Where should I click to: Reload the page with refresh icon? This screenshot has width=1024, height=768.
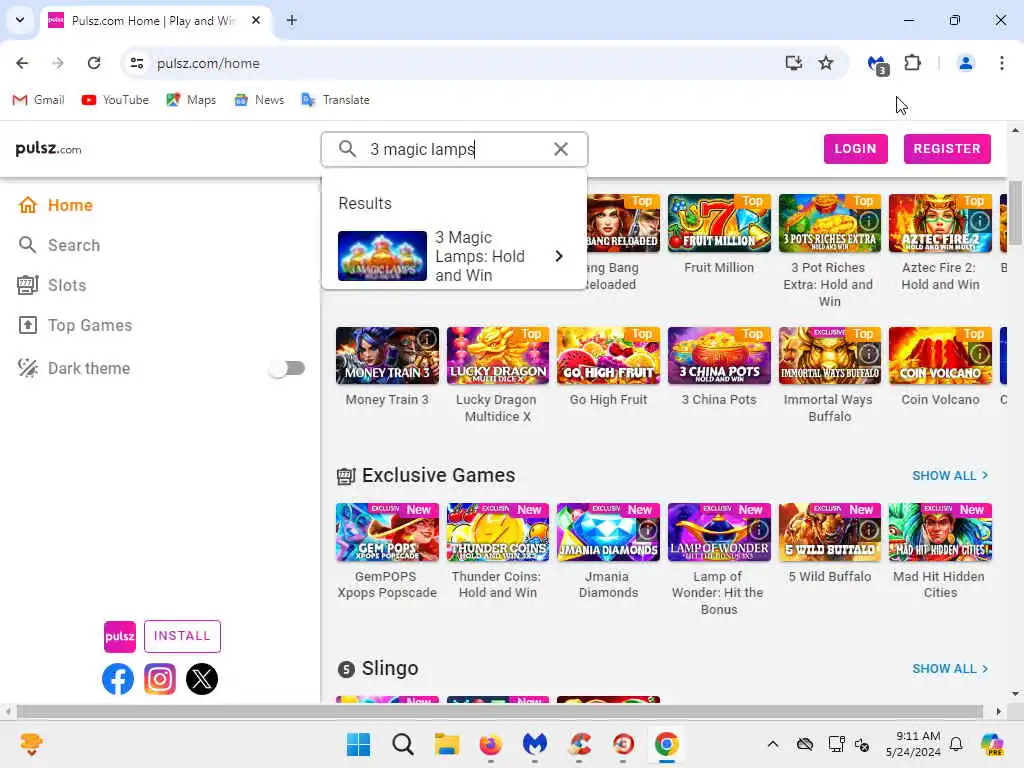tap(94, 63)
